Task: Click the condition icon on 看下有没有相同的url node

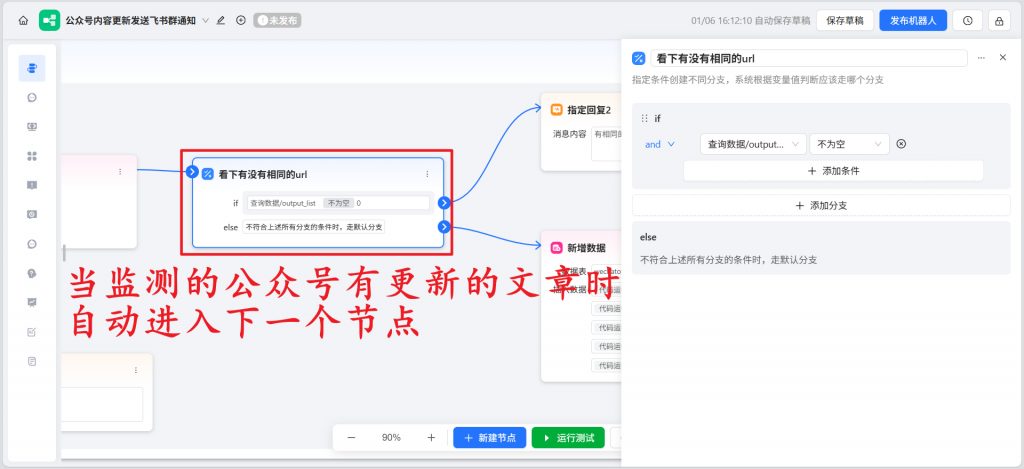Action: (208, 174)
